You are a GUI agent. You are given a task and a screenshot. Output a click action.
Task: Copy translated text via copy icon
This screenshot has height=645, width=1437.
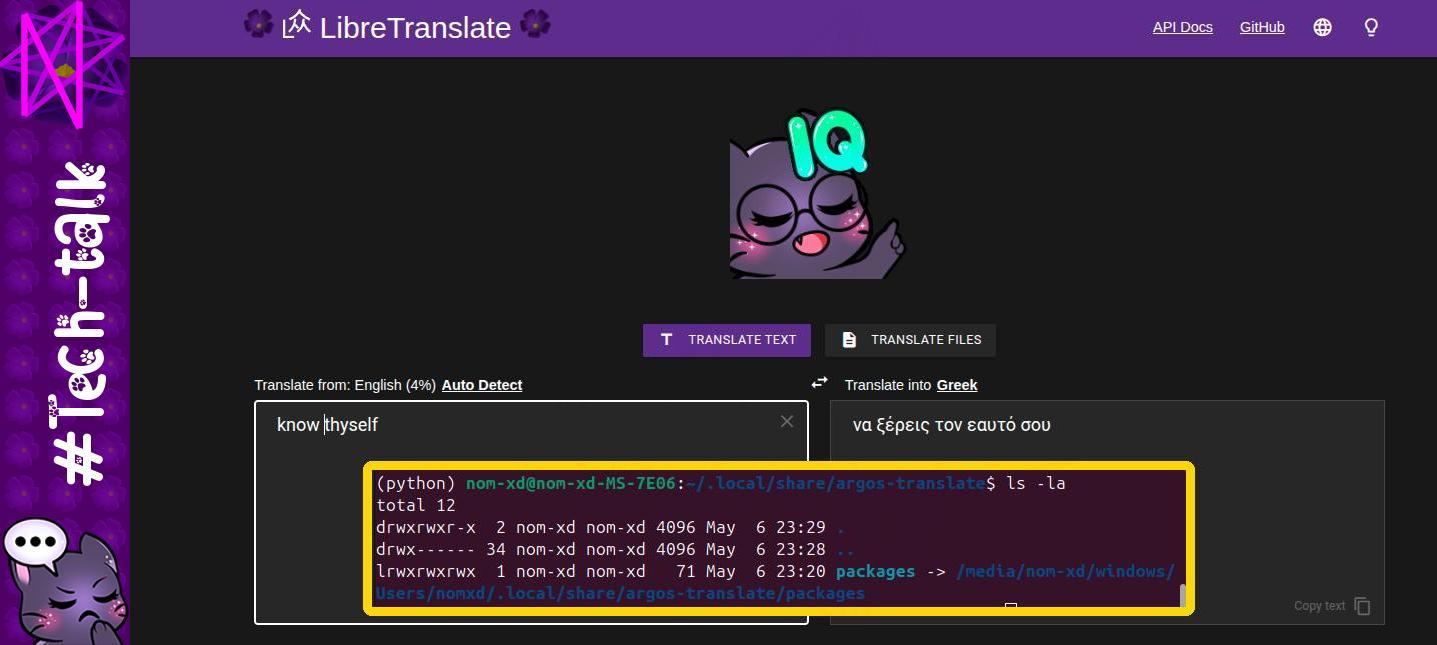(x=1362, y=606)
